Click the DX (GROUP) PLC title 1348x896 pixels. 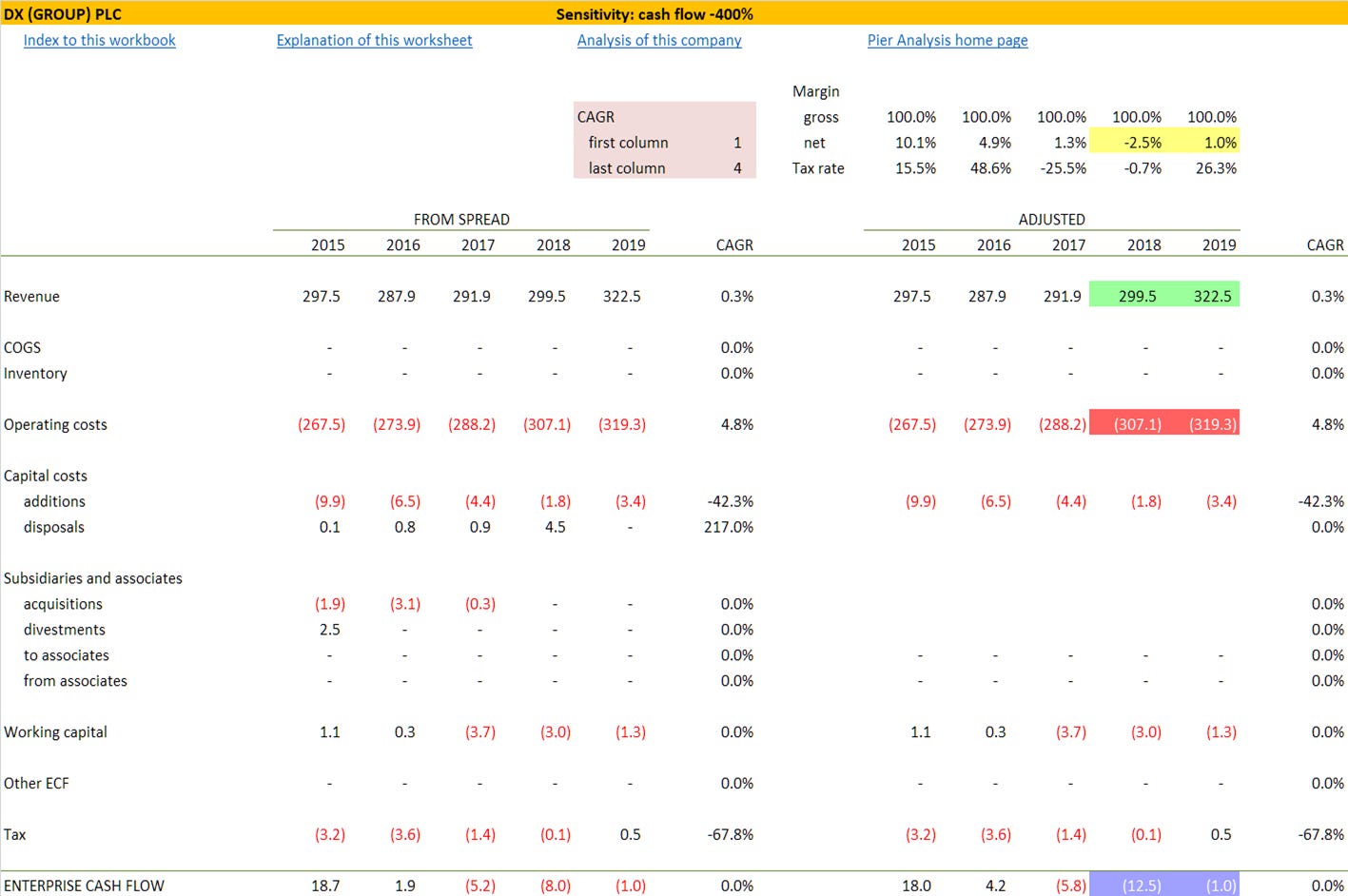point(63,14)
